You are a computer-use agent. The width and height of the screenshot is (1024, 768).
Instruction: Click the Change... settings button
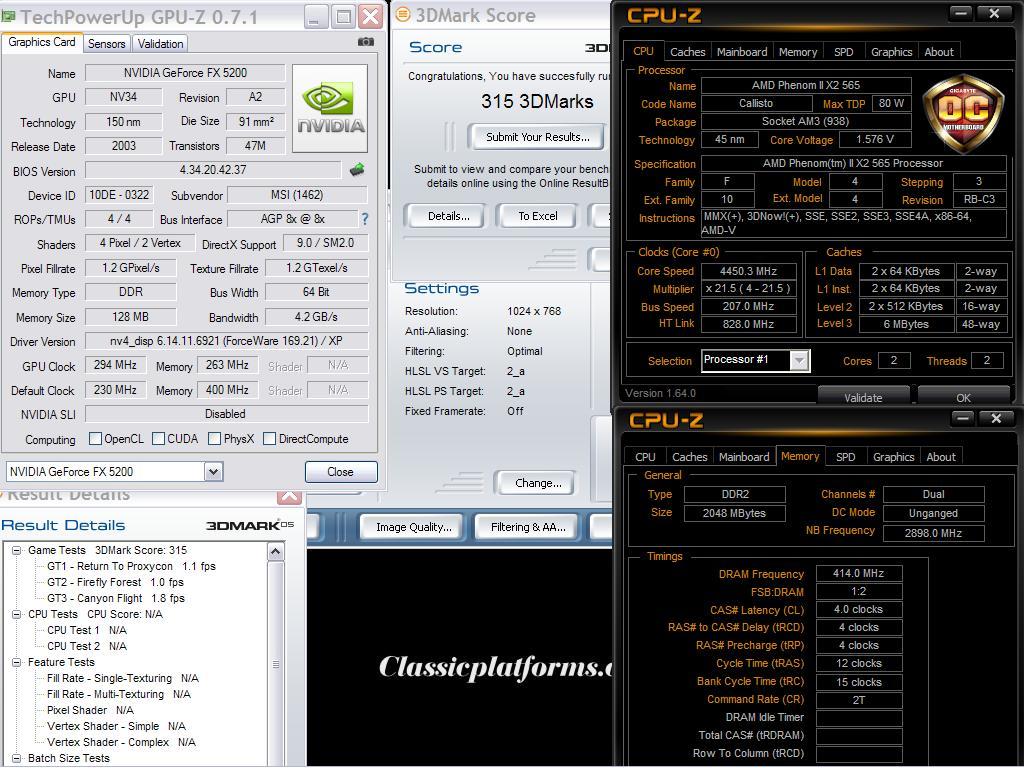click(537, 483)
